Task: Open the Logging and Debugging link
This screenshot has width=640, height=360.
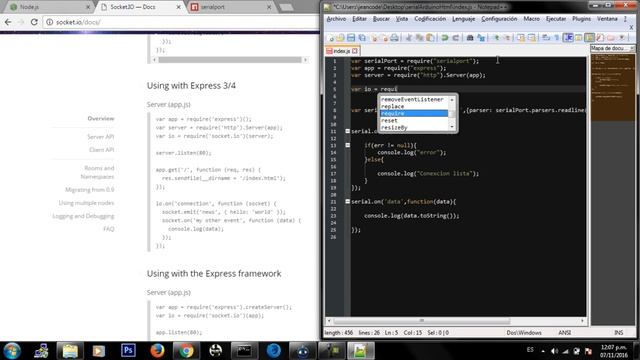Action: tap(83, 216)
